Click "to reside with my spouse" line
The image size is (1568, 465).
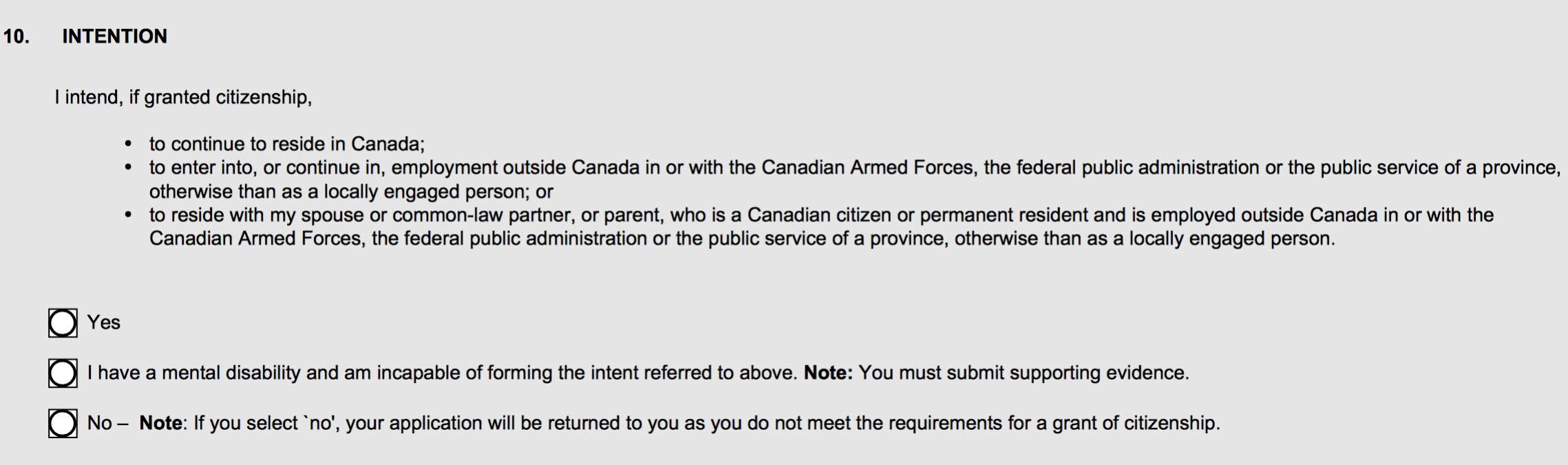pos(821,215)
